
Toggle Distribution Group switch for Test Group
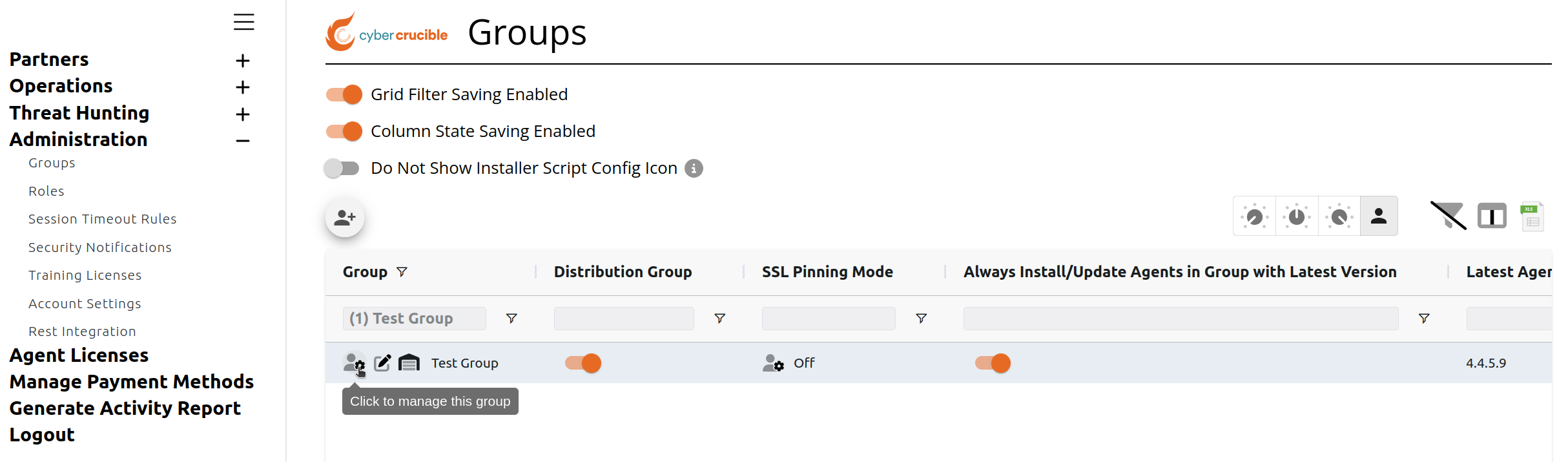[583, 363]
